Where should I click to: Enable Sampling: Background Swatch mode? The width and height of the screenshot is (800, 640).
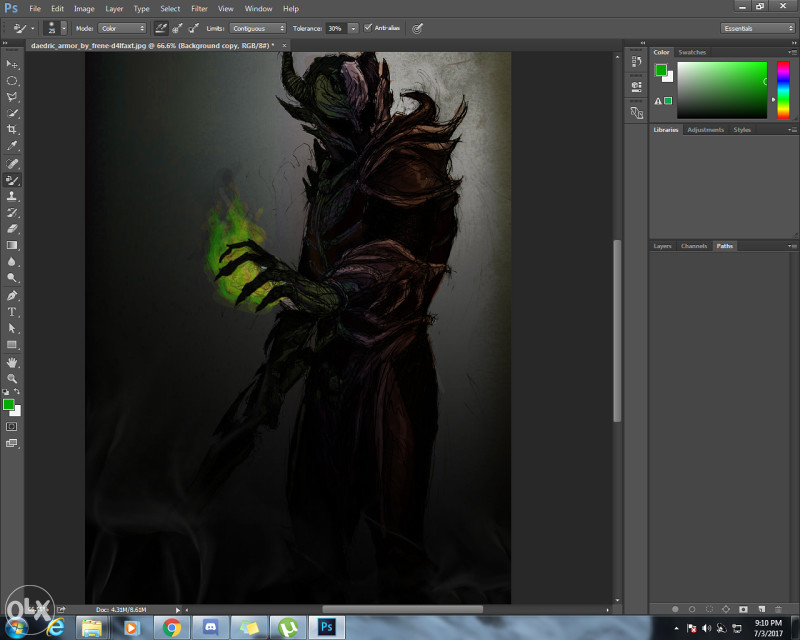(193, 29)
